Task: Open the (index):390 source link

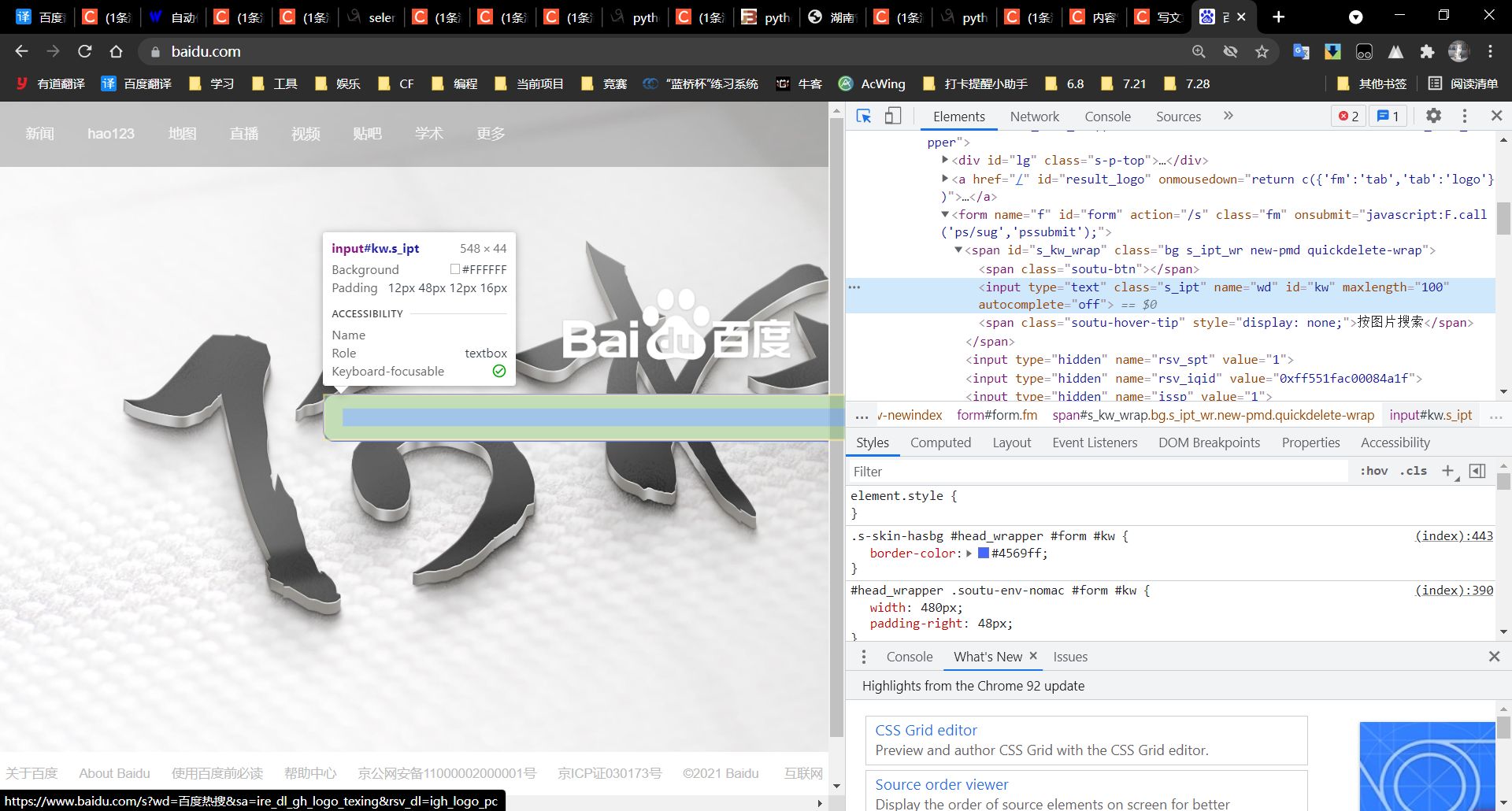Action: [x=1454, y=590]
